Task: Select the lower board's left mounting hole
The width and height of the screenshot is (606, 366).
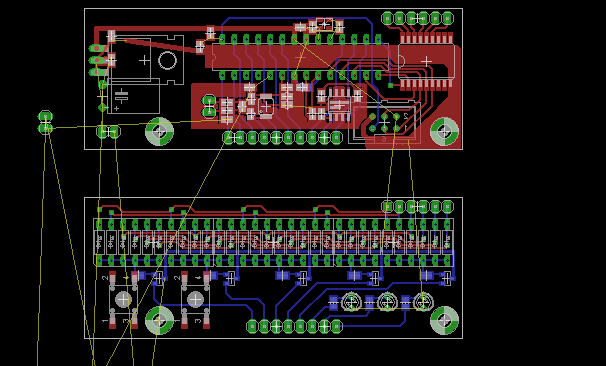Action: [159, 320]
